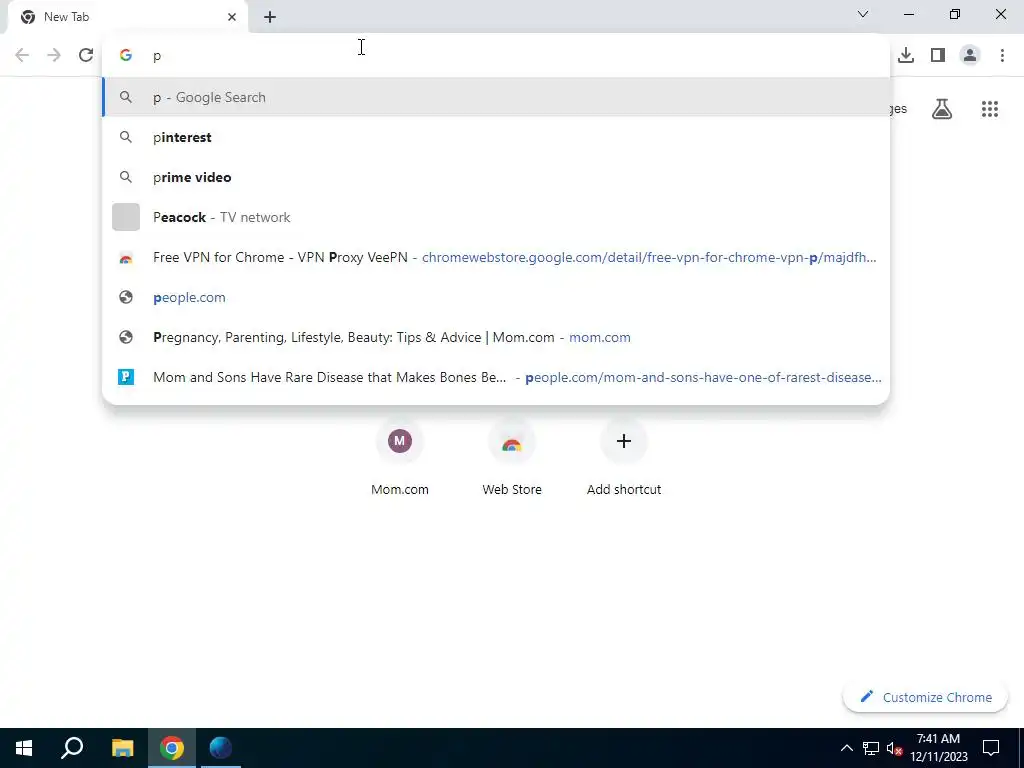Open the Search Labs flask icon
The image size is (1024, 768).
tap(942, 109)
